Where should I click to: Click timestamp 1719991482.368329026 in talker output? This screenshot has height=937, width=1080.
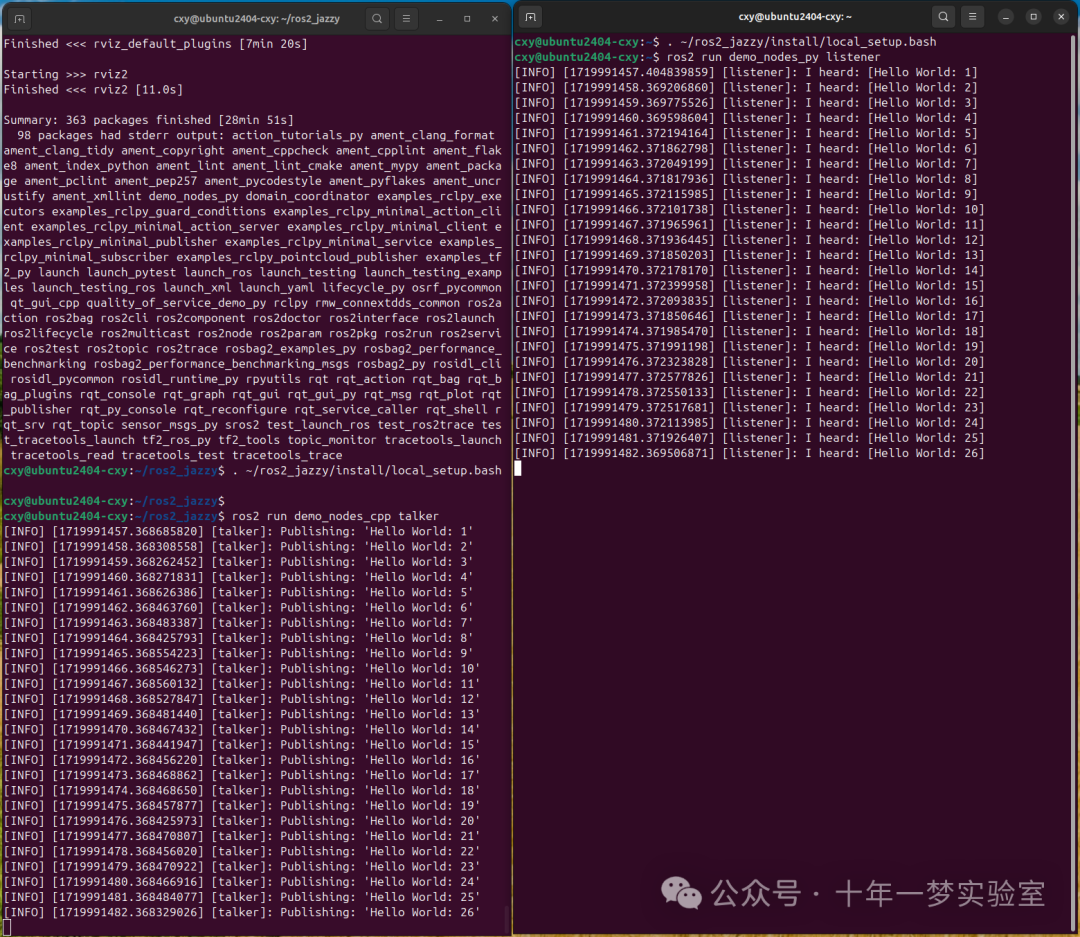[128, 912]
